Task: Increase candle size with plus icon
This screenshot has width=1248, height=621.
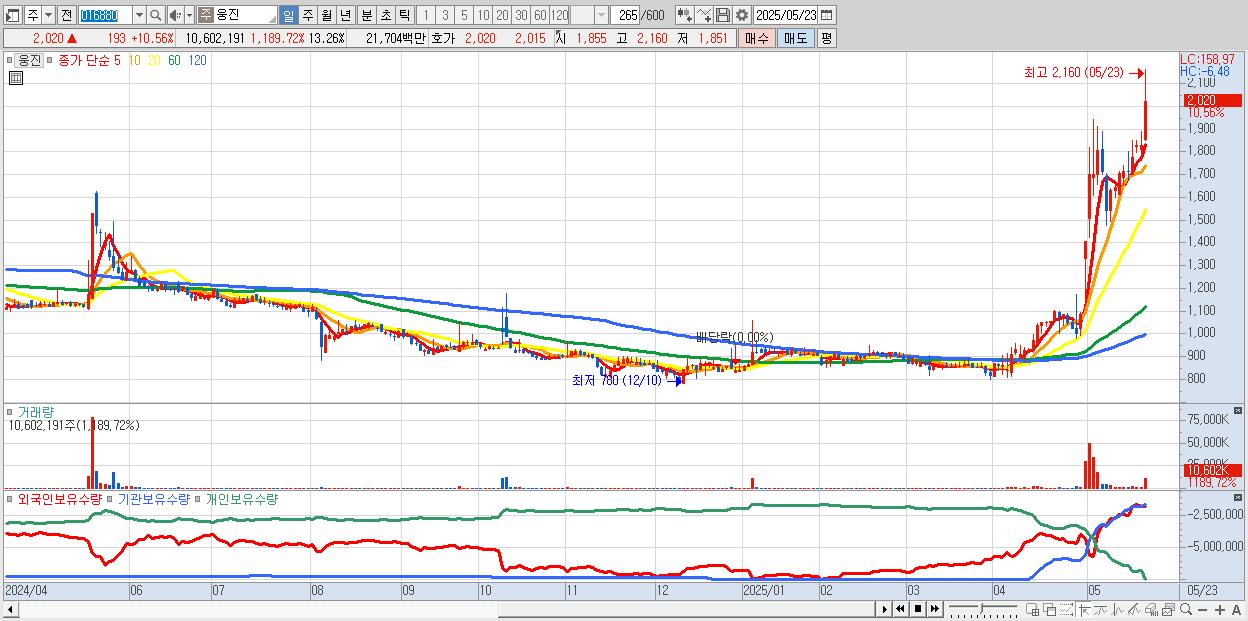Action: 1220,609
